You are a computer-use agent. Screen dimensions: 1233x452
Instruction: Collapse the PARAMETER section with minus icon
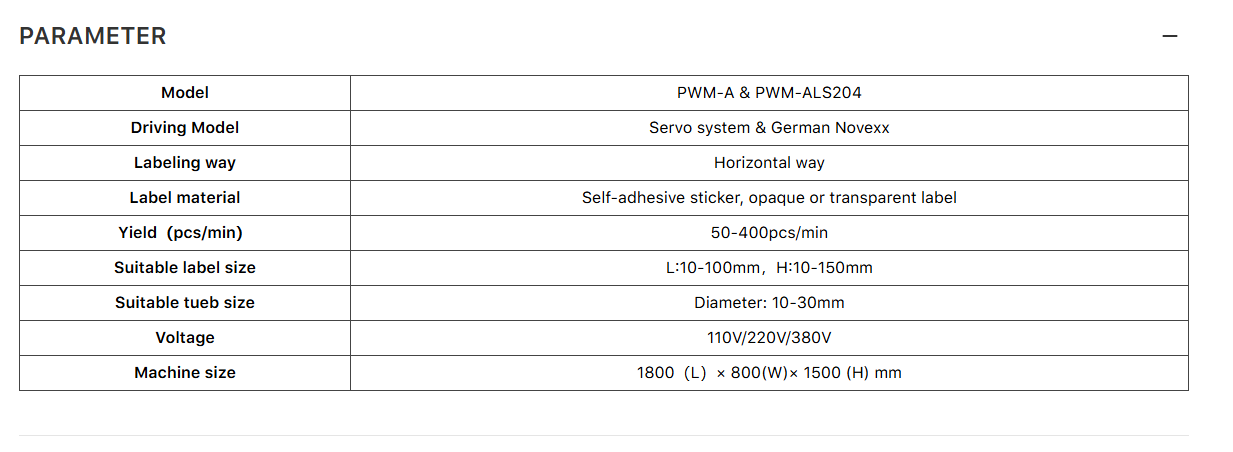pos(1169,36)
